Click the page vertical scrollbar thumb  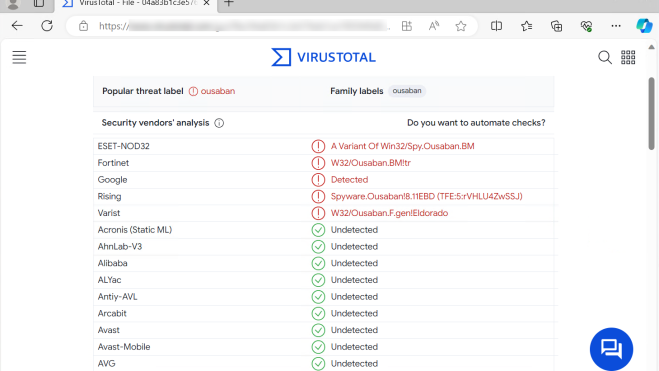coord(651,113)
